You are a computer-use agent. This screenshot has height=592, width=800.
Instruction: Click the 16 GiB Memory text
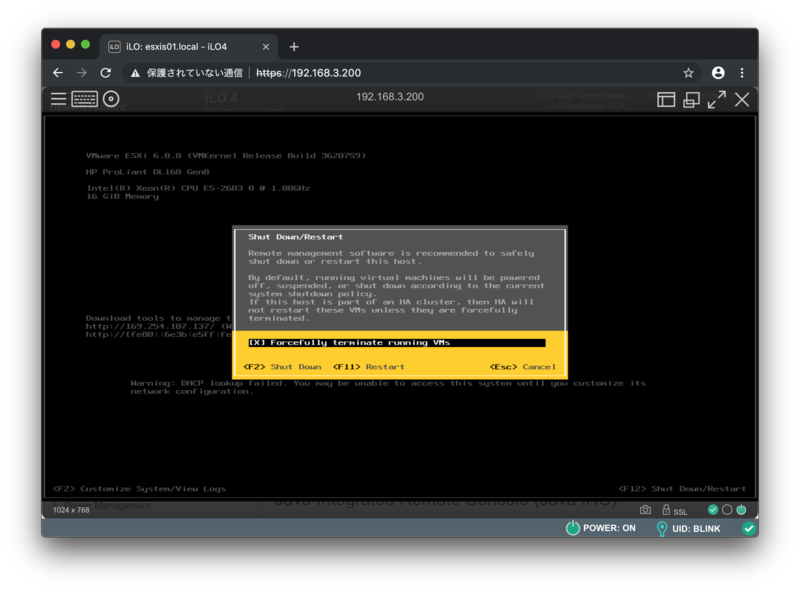point(122,196)
